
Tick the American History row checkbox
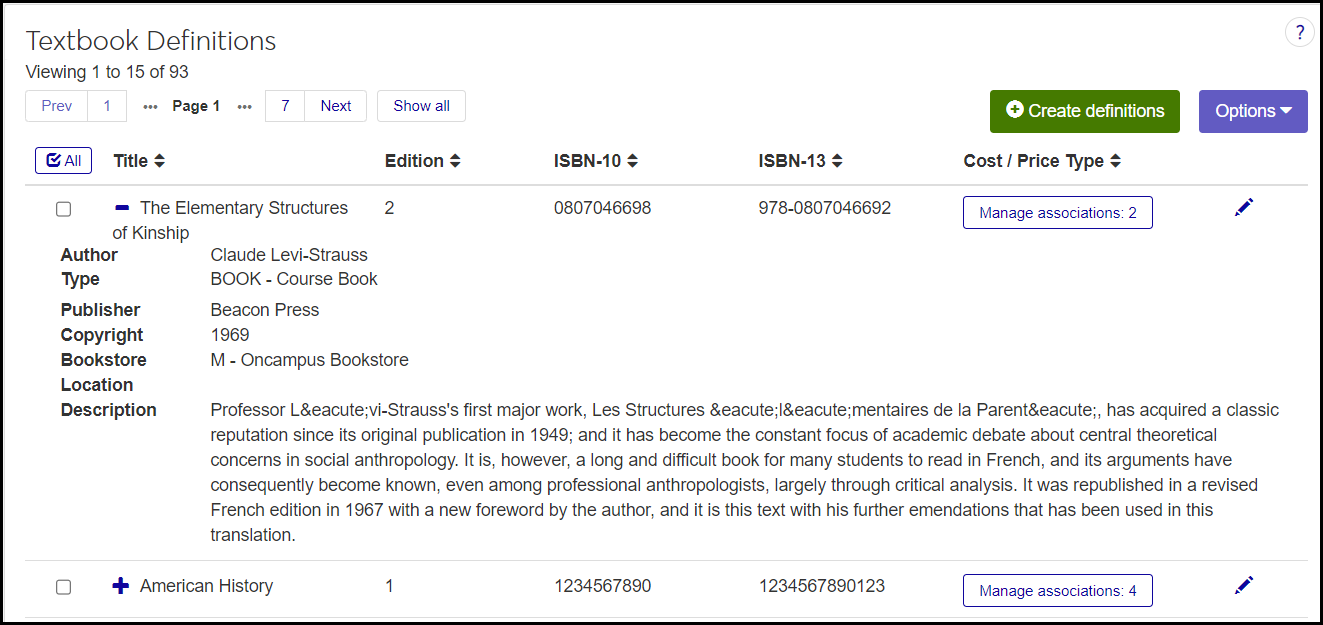coord(64,587)
